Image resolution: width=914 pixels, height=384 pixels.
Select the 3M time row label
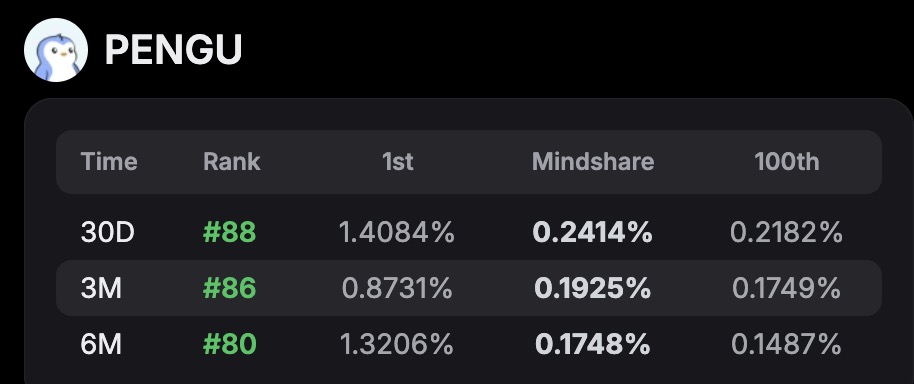[x=101, y=288]
